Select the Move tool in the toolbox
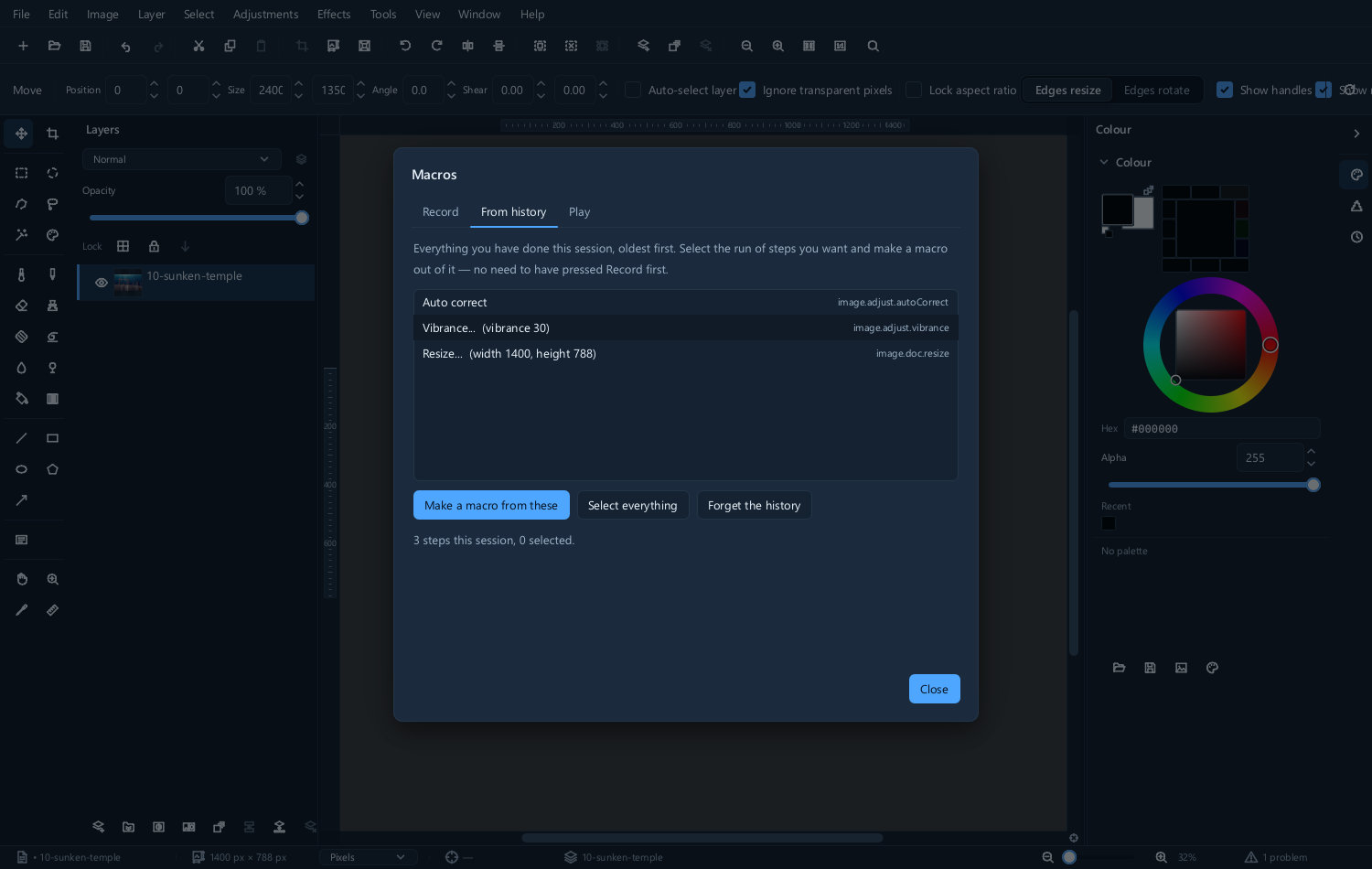Screen dimensions: 1372x869 point(20,134)
